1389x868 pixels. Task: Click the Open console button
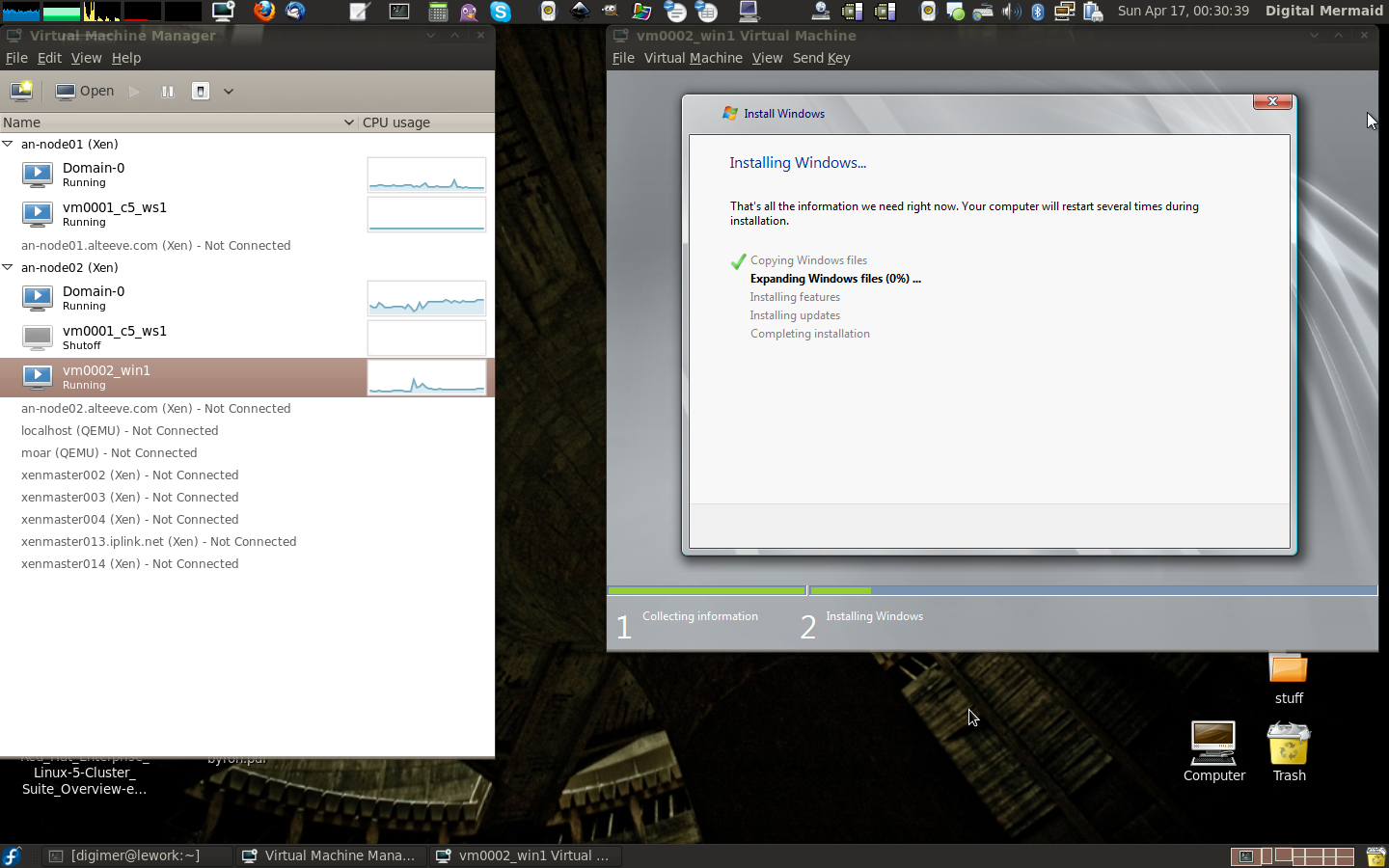pos(85,91)
